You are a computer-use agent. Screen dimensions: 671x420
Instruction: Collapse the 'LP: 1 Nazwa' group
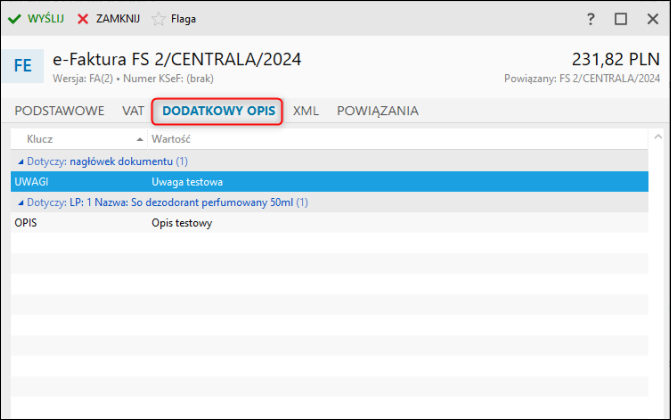[x=19, y=202]
